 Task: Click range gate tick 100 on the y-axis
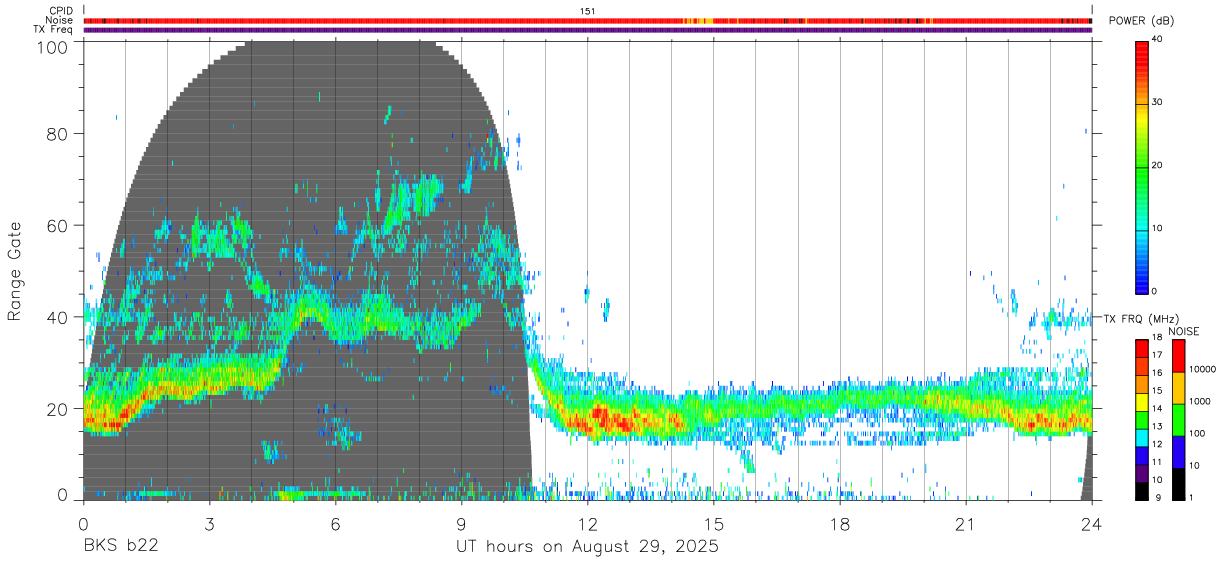tap(51, 46)
